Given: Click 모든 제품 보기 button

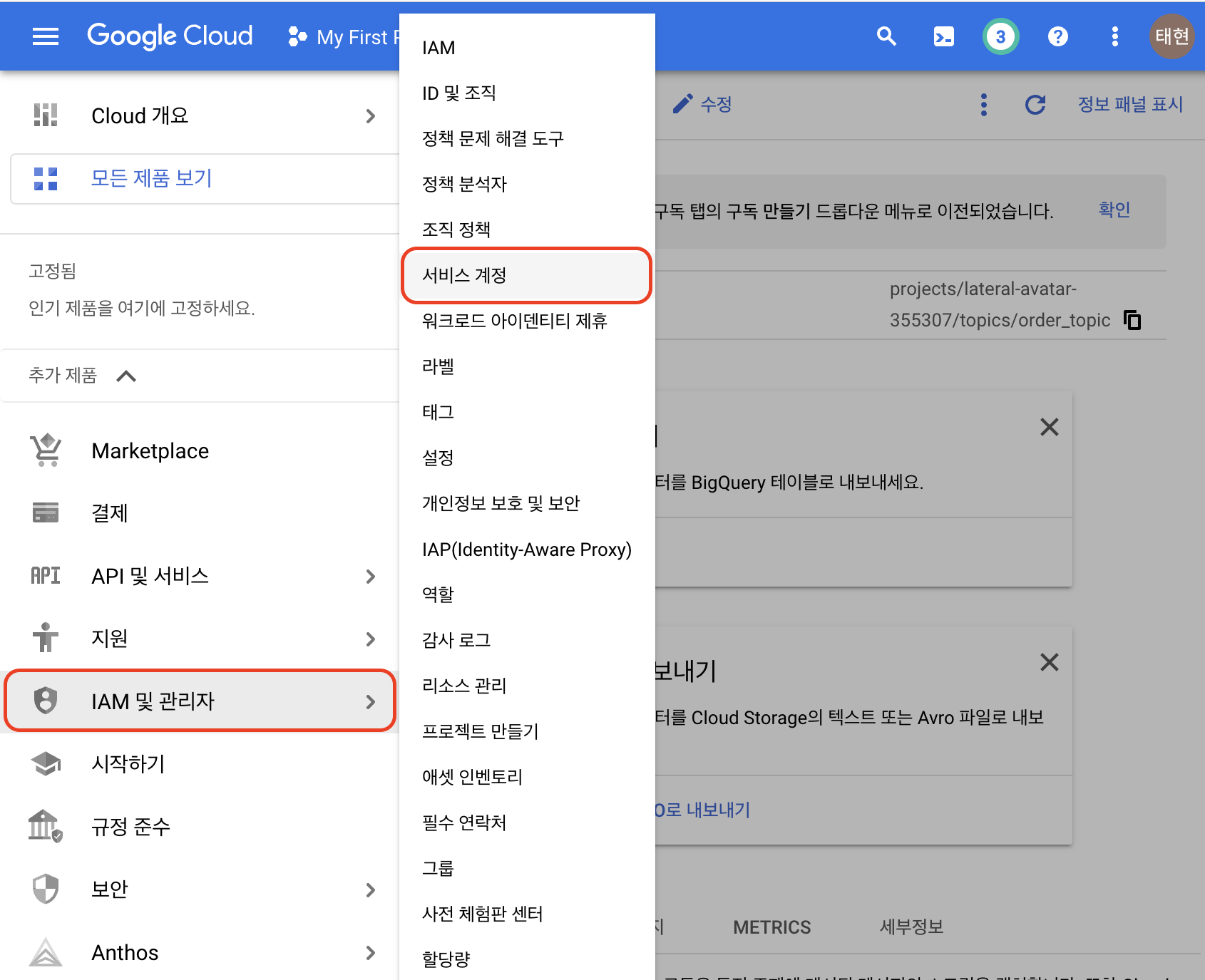Looking at the screenshot, I should [205, 178].
